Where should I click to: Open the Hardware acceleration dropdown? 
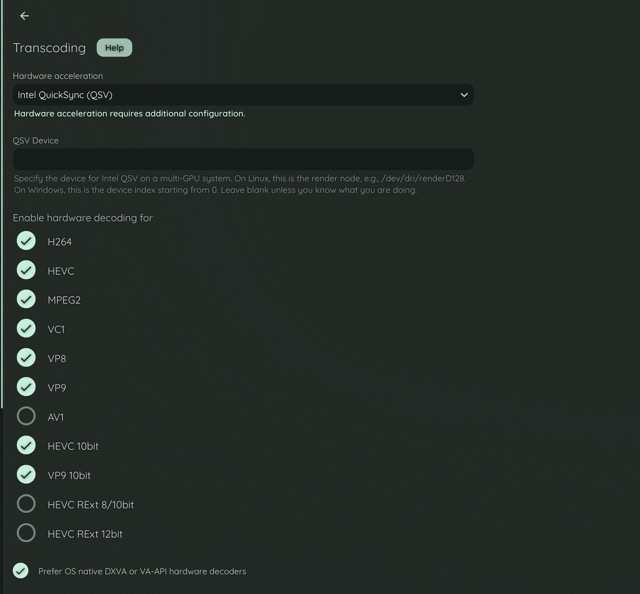point(242,95)
